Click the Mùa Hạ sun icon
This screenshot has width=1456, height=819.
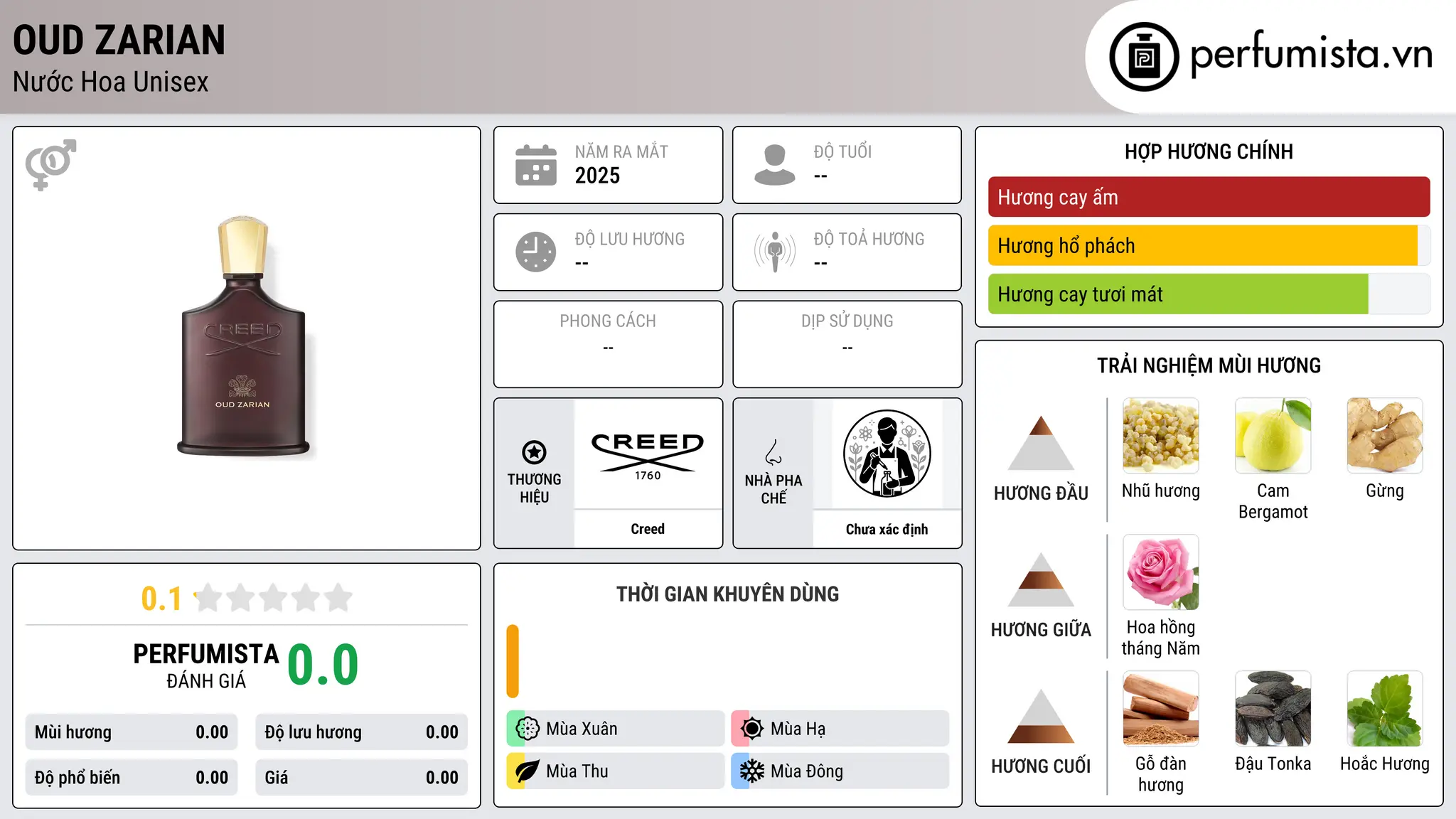(752, 729)
